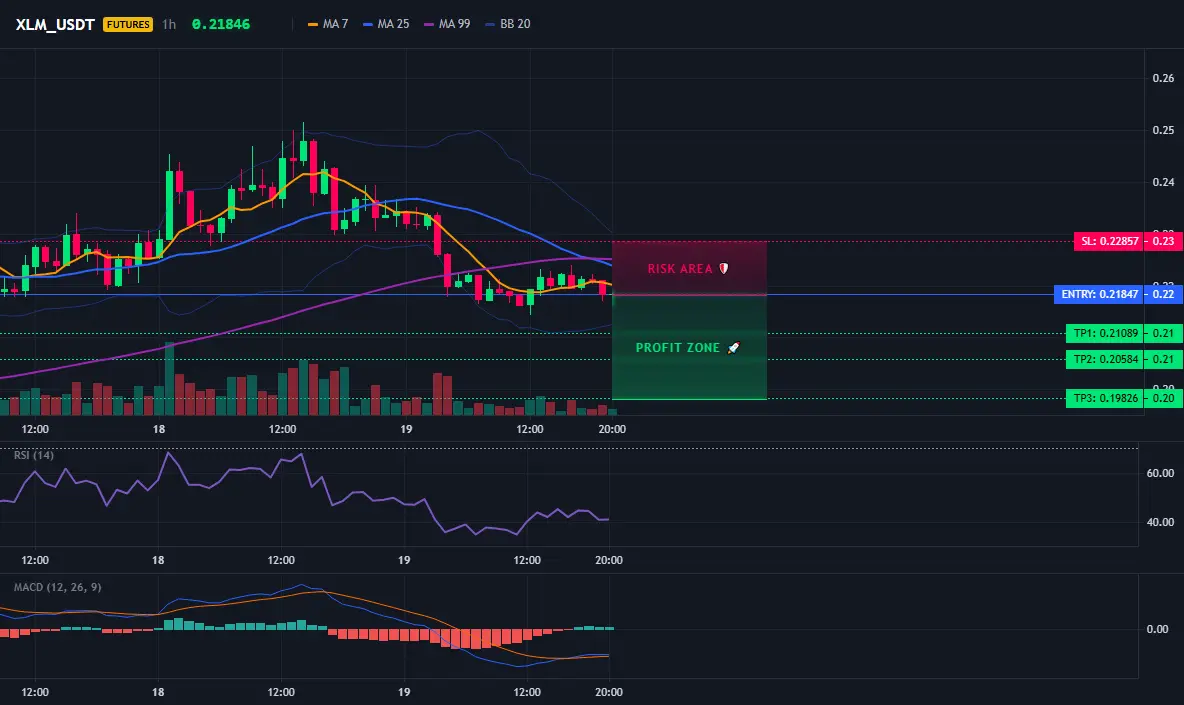Click the TP2: 0.20584 label
Viewport: 1184px width, 705px height.
[1105, 359]
